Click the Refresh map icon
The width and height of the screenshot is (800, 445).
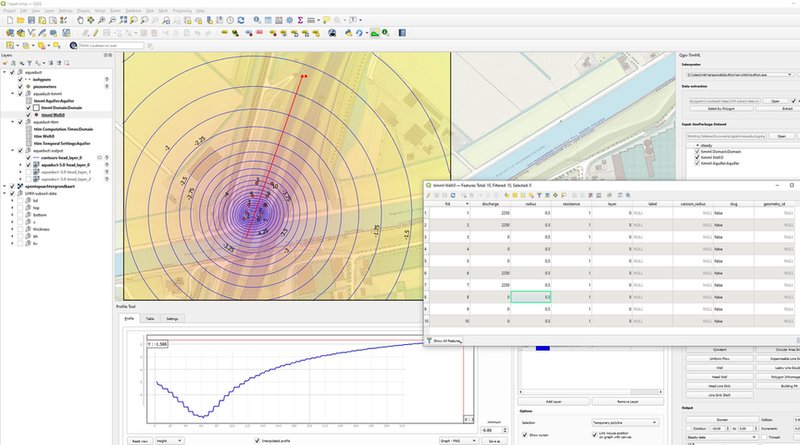(241, 20)
